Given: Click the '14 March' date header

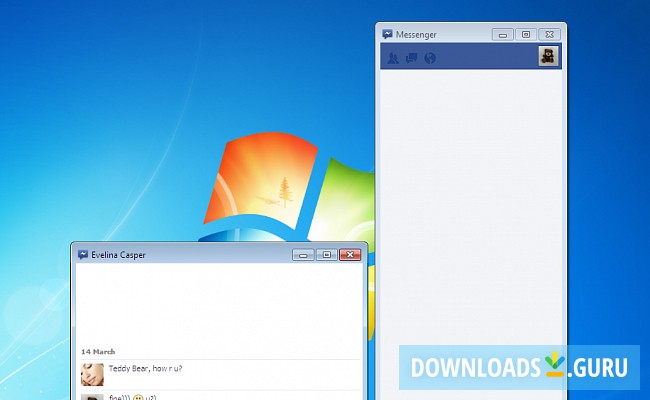Looking at the screenshot, I should (98, 352).
